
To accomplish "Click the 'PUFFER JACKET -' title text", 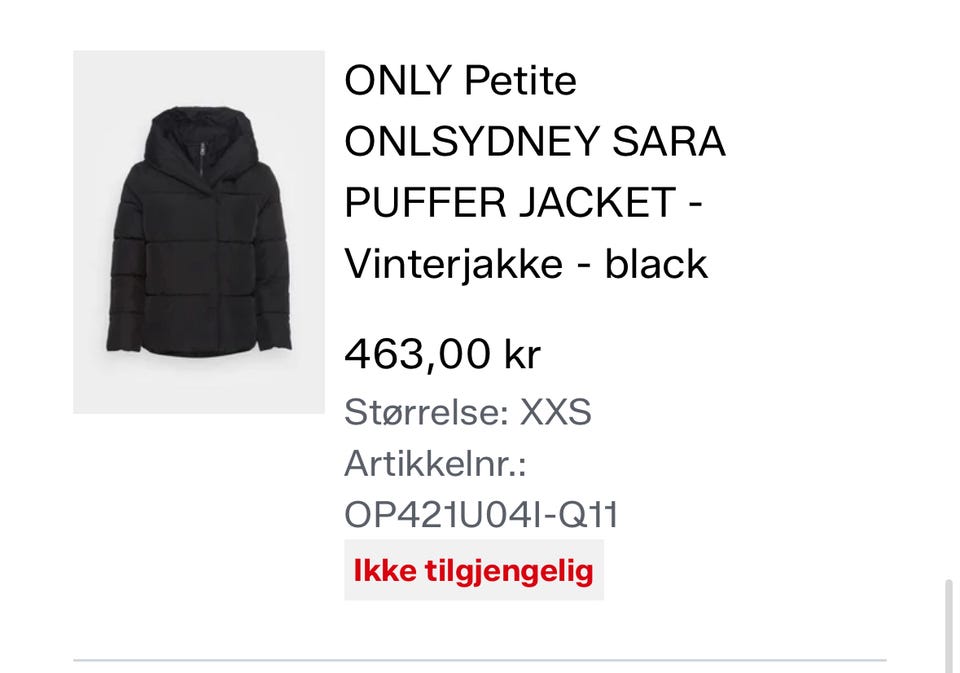I will pyautogui.click(x=523, y=202).
